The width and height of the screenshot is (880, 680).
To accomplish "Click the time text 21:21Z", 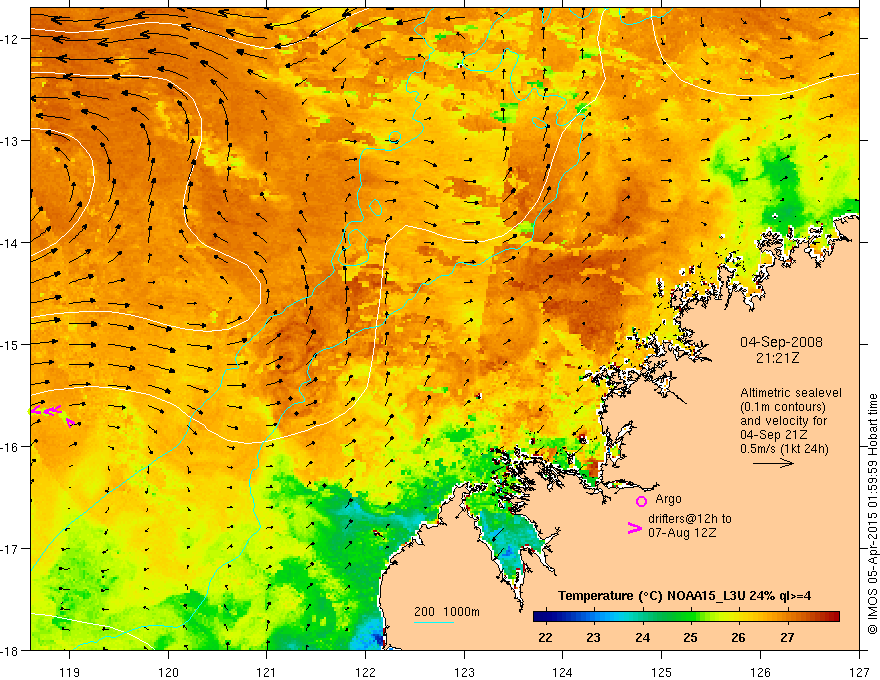I will point(777,358).
